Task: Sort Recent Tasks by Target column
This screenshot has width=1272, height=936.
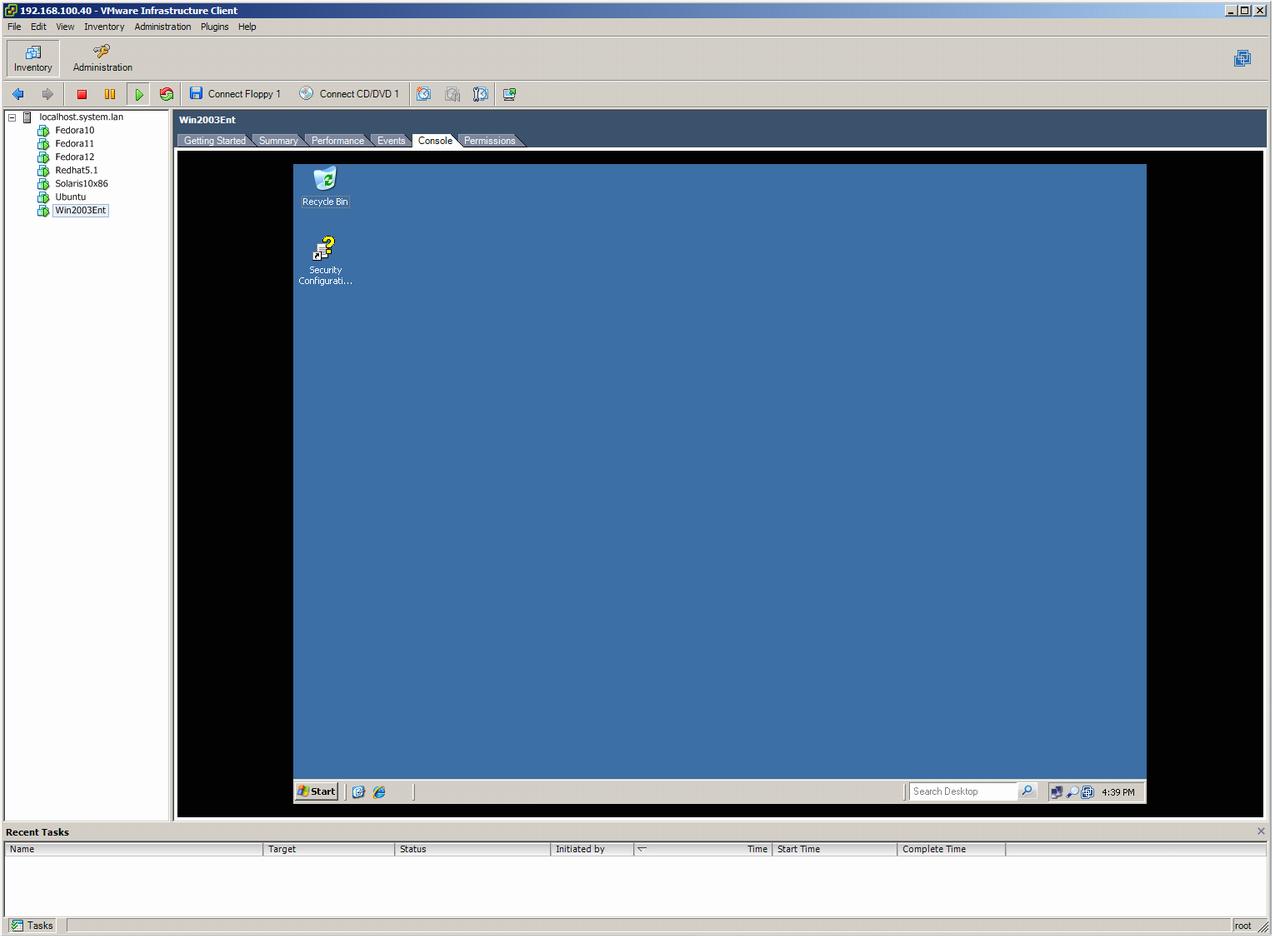Action: [329, 849]
